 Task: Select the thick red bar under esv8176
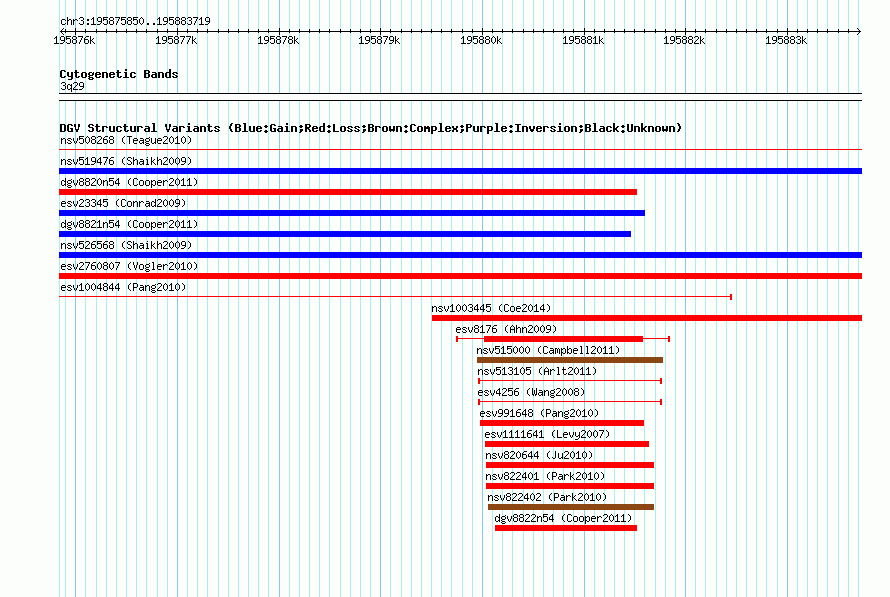[563, 339]
